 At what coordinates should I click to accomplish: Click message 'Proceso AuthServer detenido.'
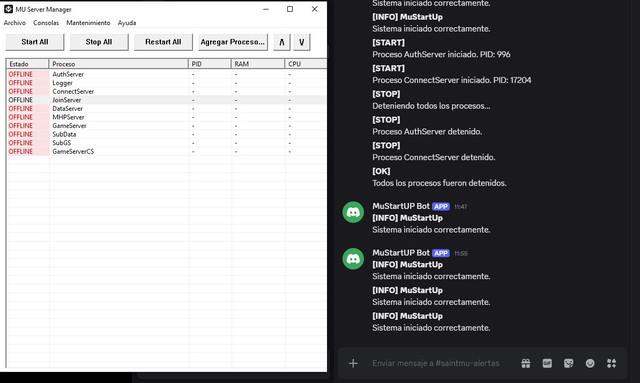[x=427, y=131]
